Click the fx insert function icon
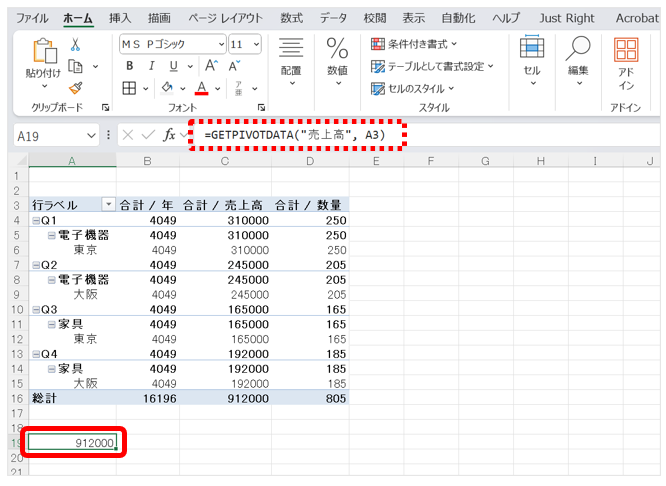The image size is (666, 486). coord(169,135)
